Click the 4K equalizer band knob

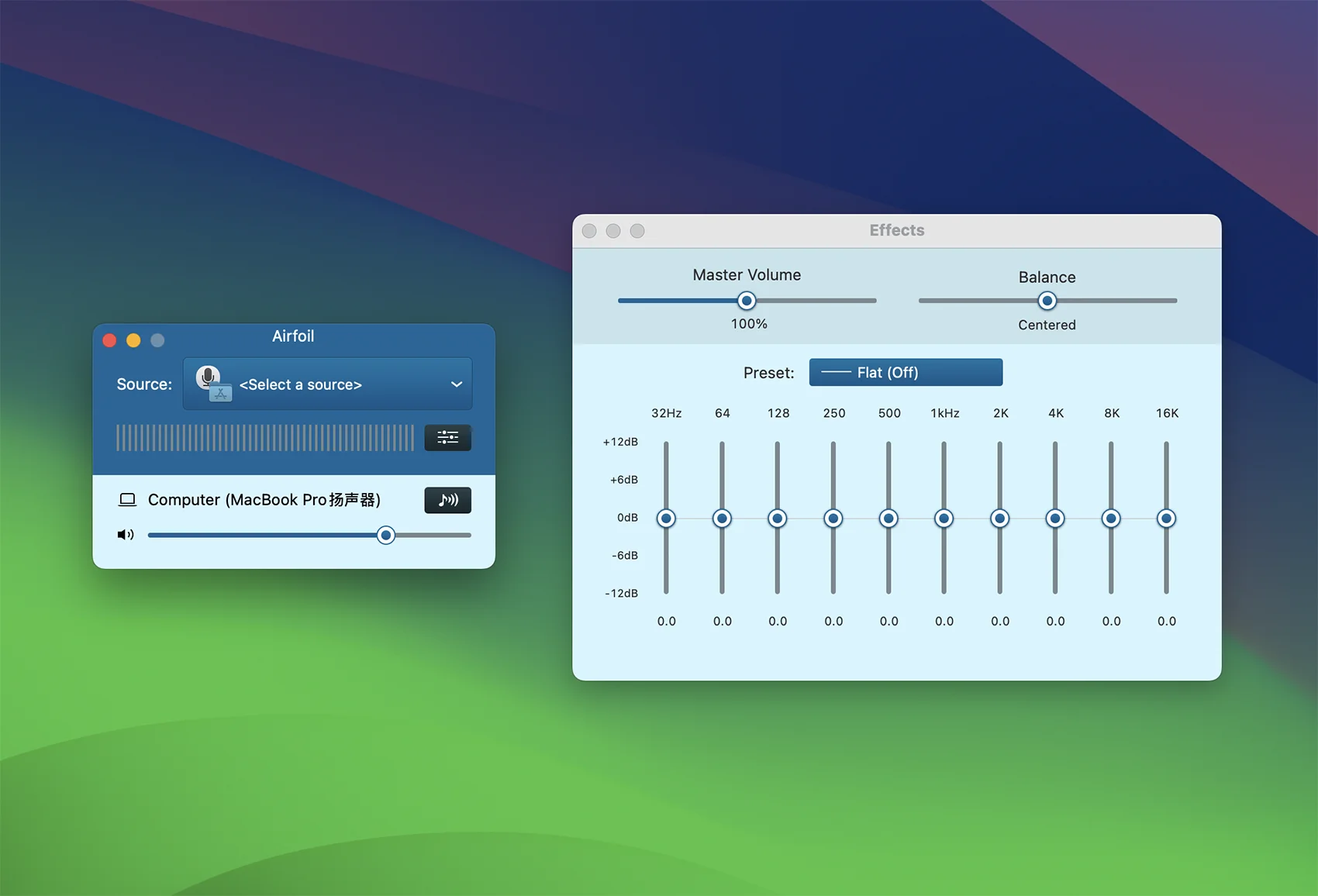(1055, 519)
